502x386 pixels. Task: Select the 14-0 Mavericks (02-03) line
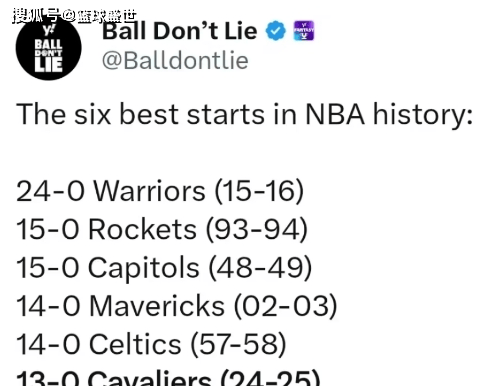177,306
